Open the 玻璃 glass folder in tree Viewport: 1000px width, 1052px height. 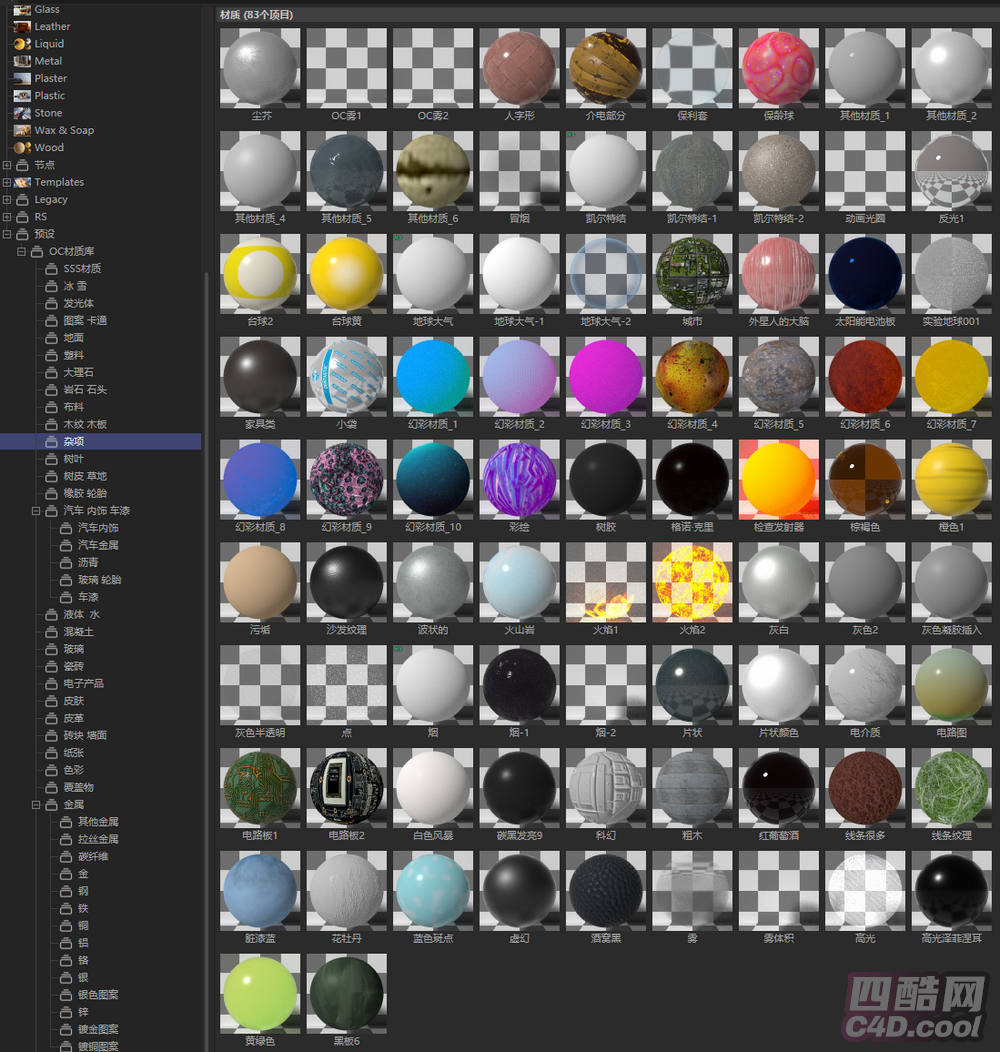pos(74,649)
